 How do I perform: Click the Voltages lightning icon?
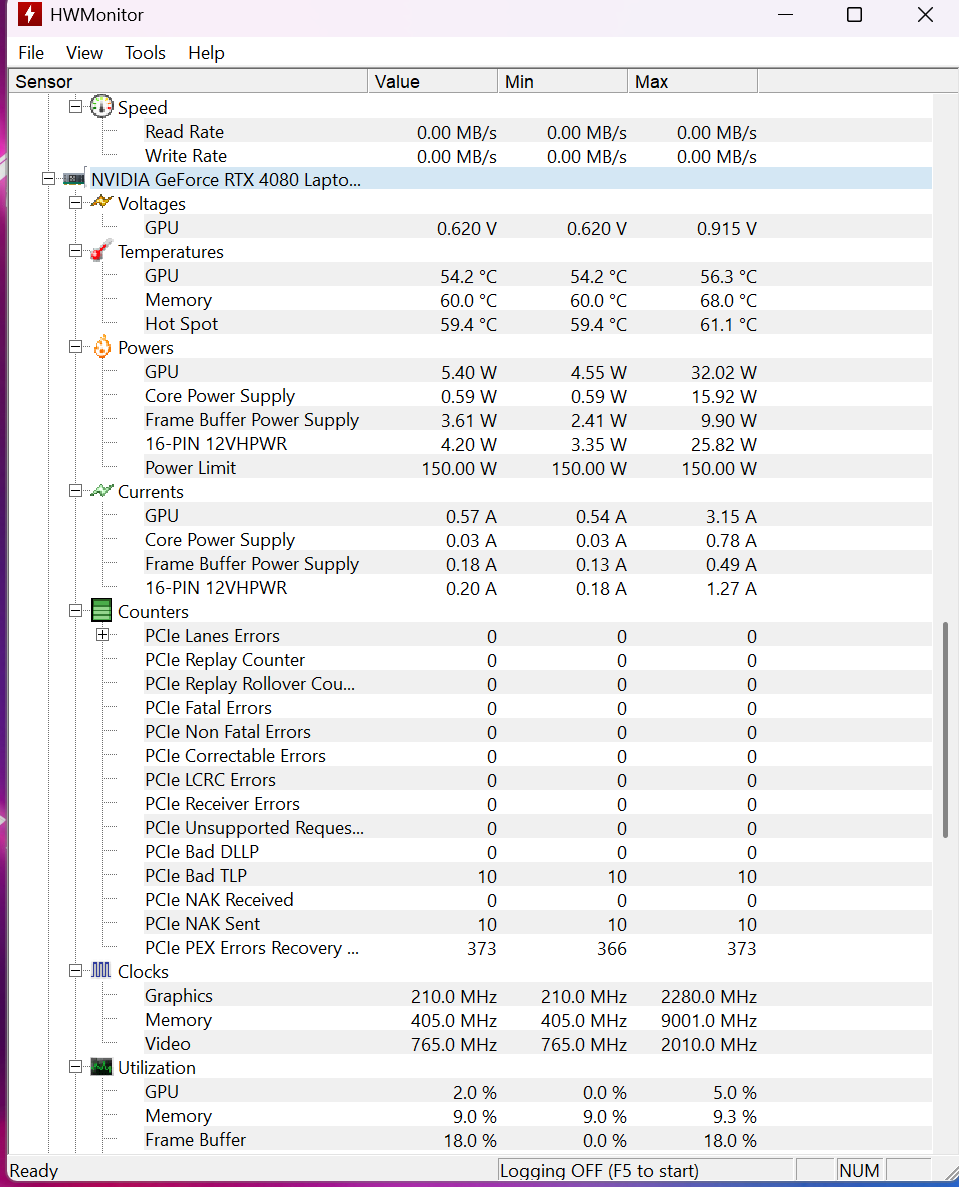coord(102,203)
